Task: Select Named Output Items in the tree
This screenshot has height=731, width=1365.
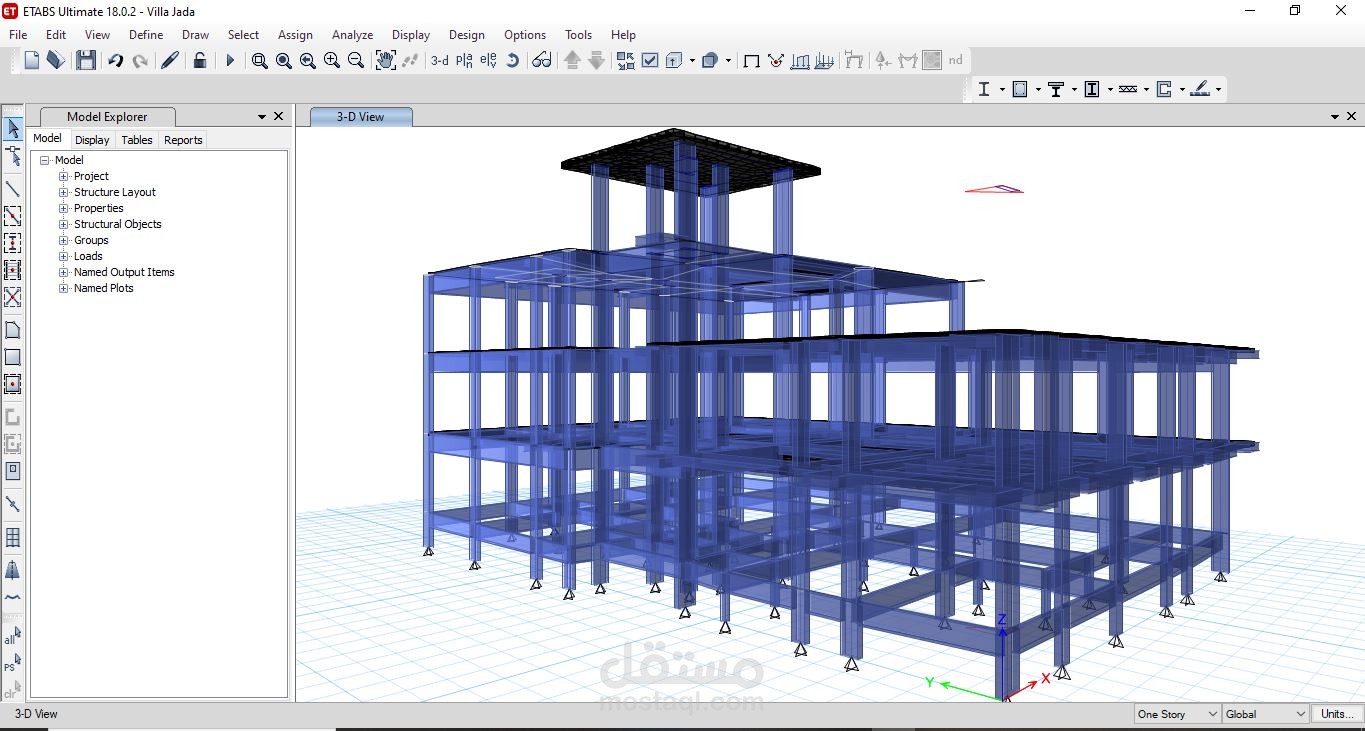Action: click(x=124, y=272)
